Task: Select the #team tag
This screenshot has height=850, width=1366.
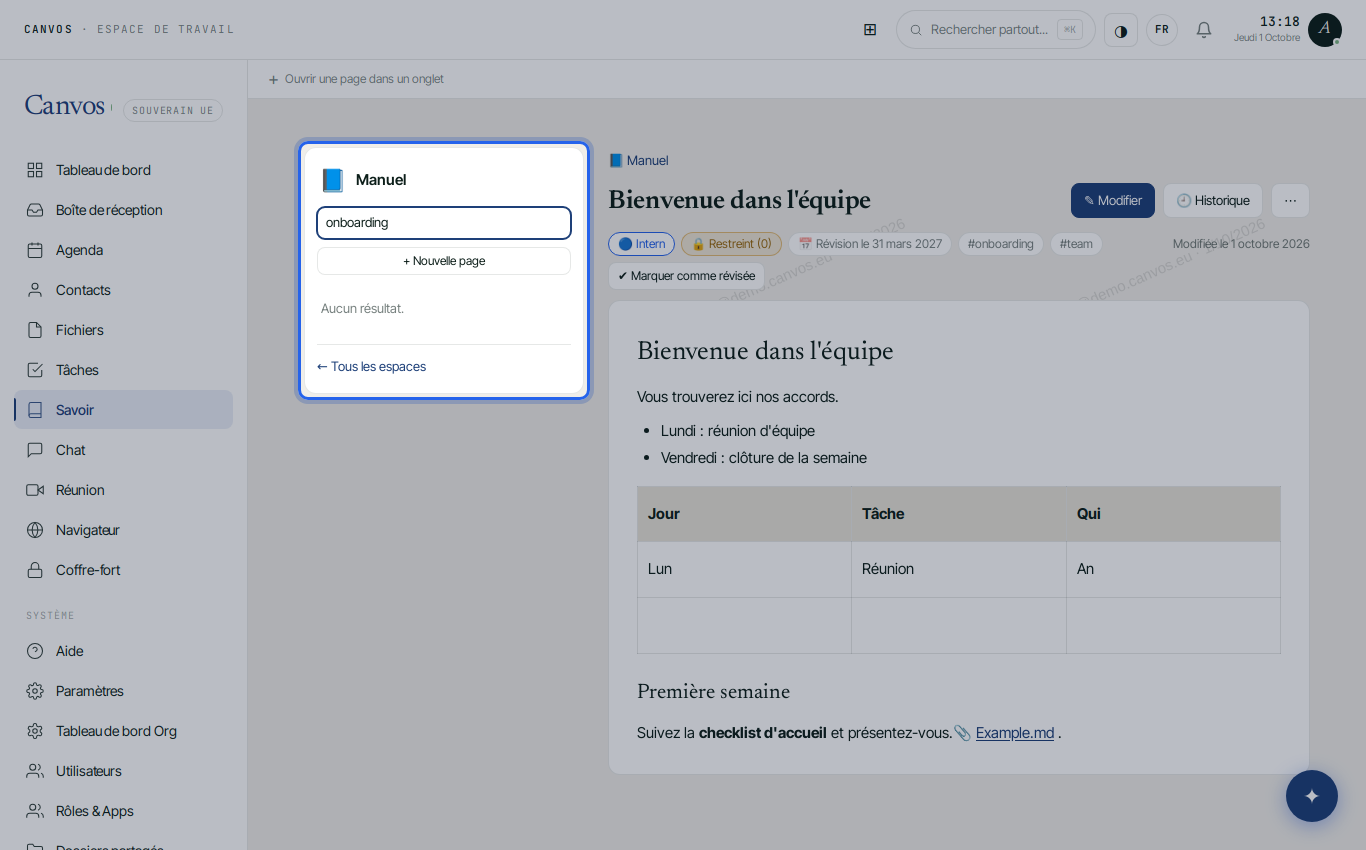Action: click(x=1076, y=244)
